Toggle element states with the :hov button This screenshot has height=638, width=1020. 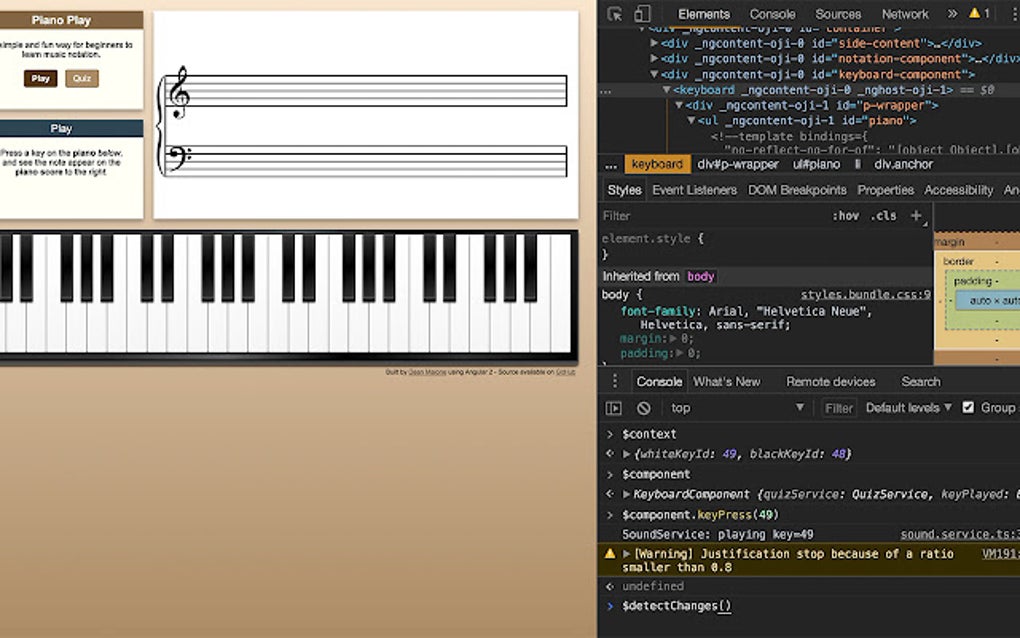pos(846,215)
